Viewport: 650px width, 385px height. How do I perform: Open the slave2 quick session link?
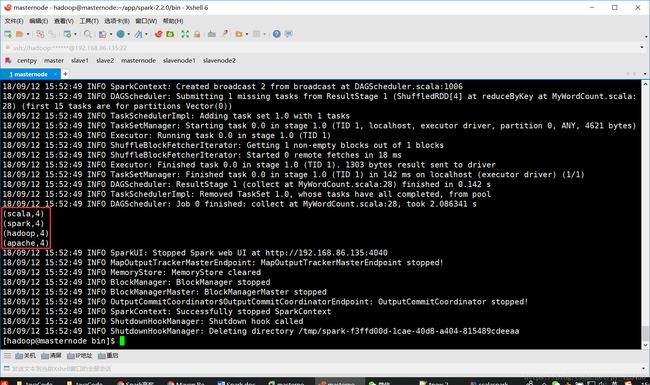105,61
